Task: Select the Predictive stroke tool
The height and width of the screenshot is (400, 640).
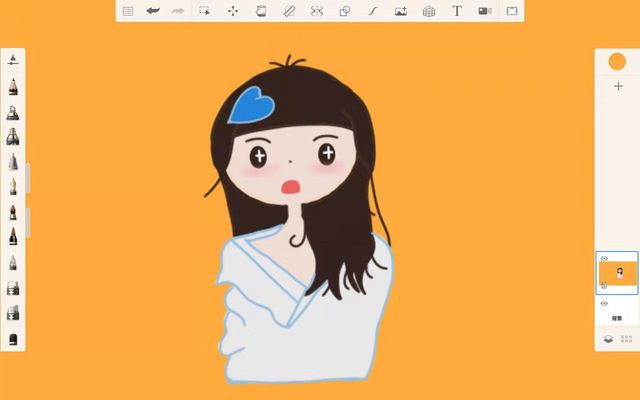Action: pos(373,11)
